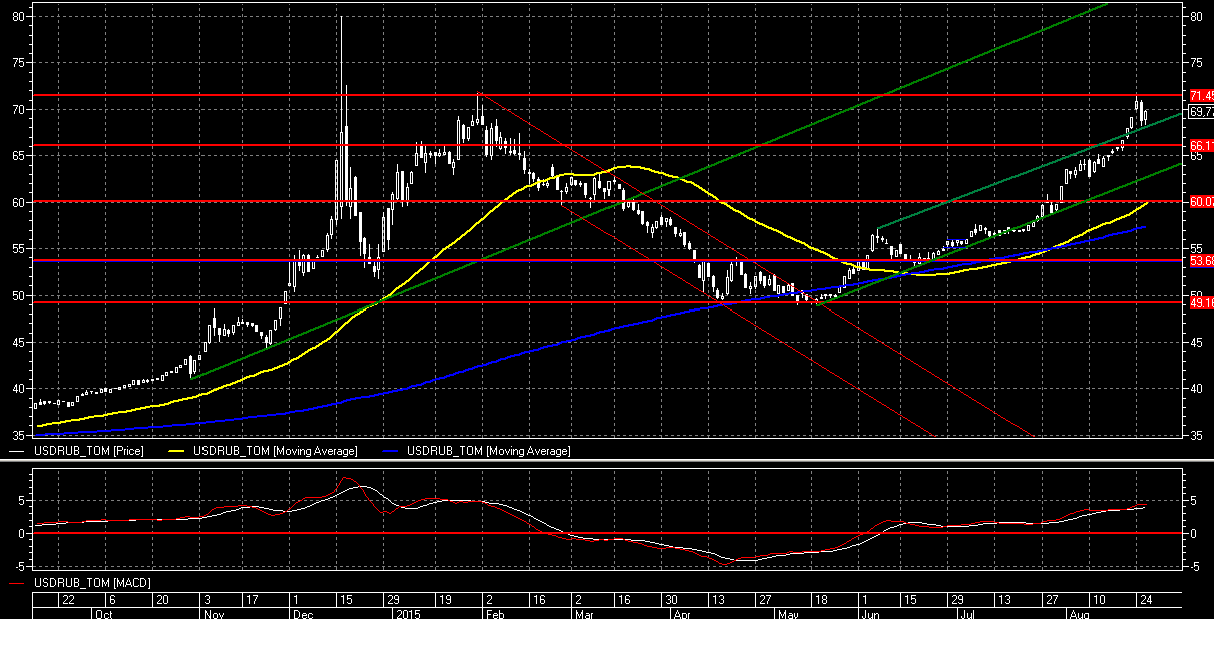Select the 66.11 red price level label
The image size is (1214, 648).
pyautogui.click(x=1200, y=146)
